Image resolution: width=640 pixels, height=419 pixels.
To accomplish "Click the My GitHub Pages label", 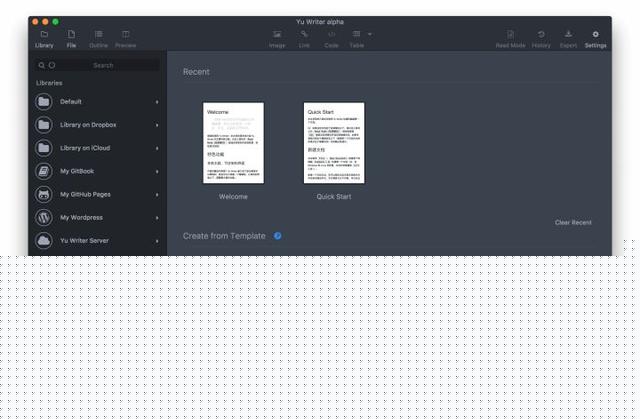I will (x=85, y=195).
